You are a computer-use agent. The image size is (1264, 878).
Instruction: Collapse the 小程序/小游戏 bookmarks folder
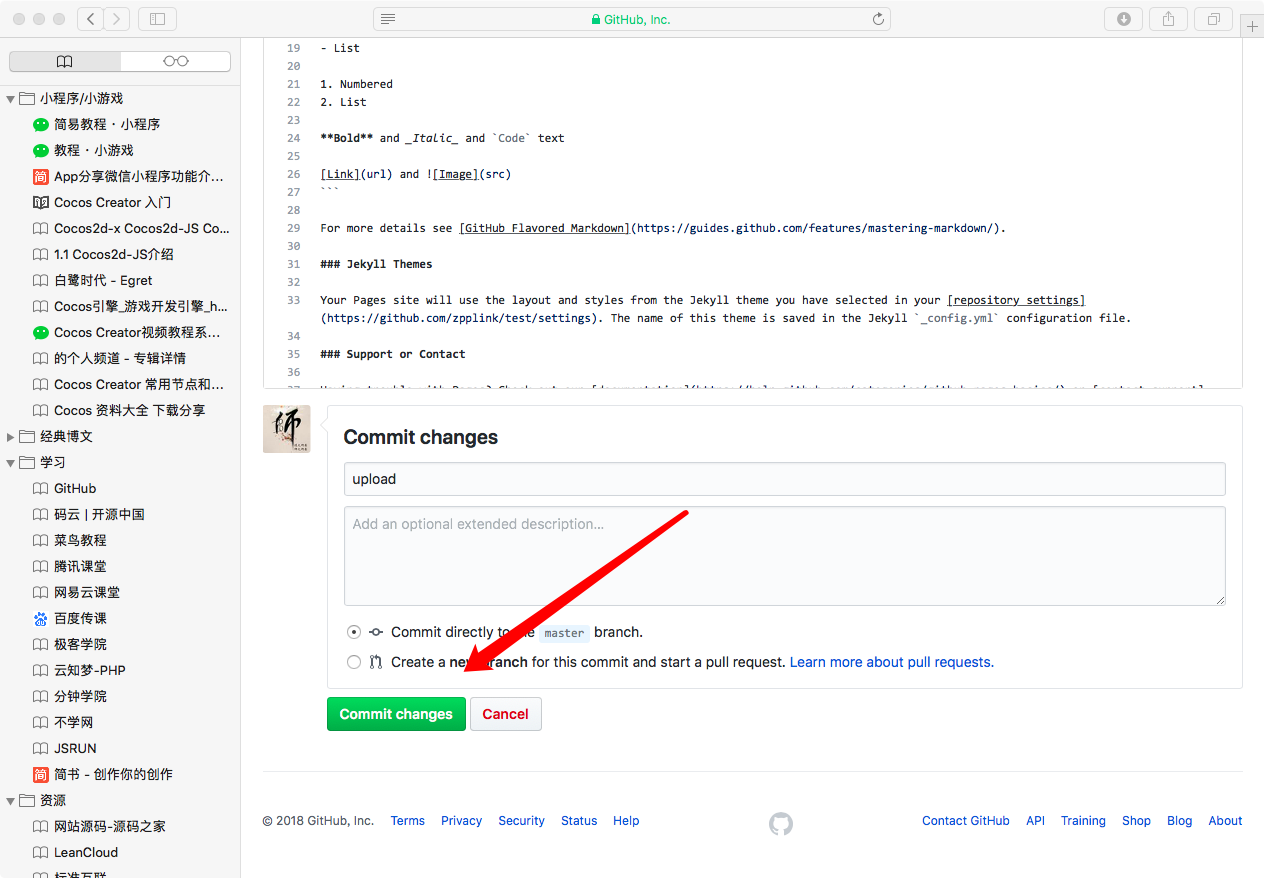[11, 99]
